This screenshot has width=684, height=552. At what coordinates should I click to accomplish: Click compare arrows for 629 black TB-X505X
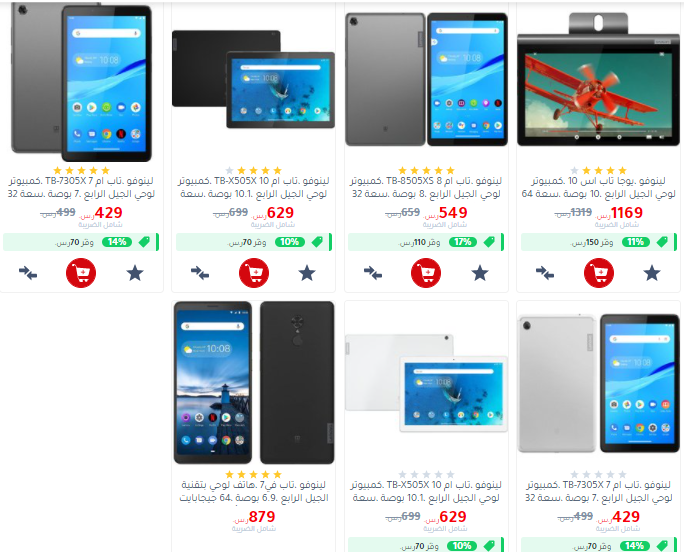pos(200,273)
